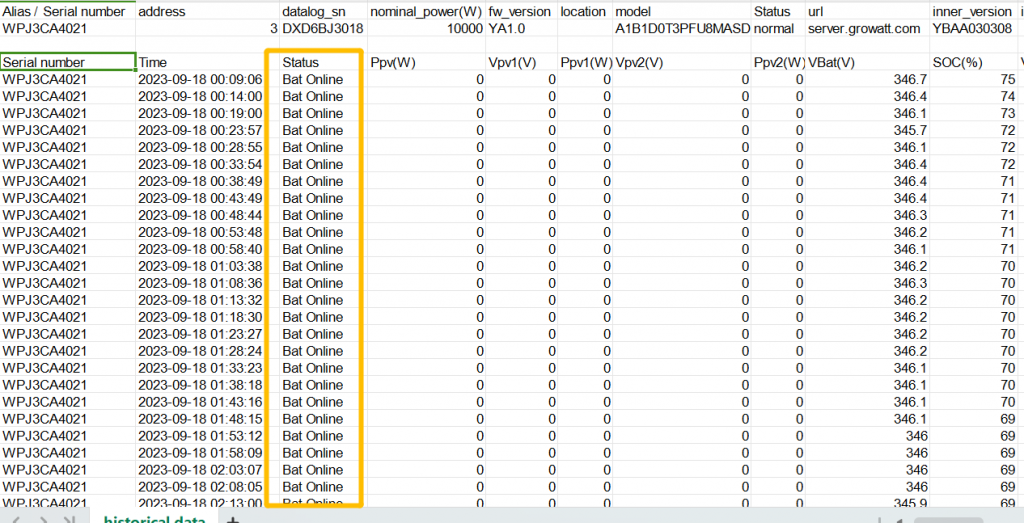Select the 'Time' column header cell

[207, 63]
